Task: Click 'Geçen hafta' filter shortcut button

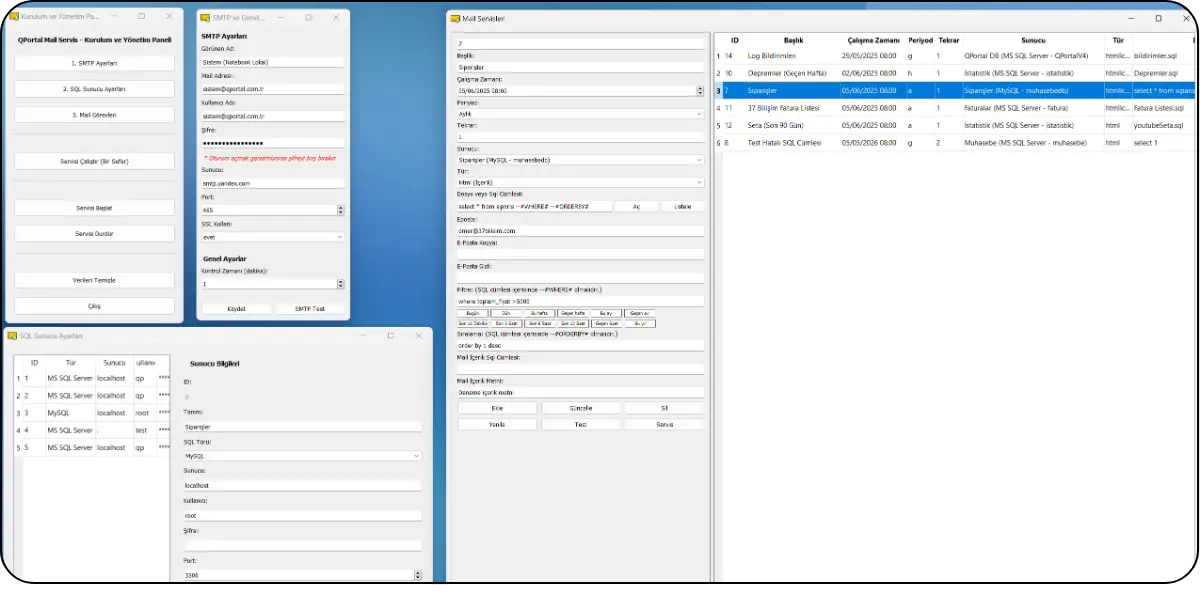Action: 573,313
